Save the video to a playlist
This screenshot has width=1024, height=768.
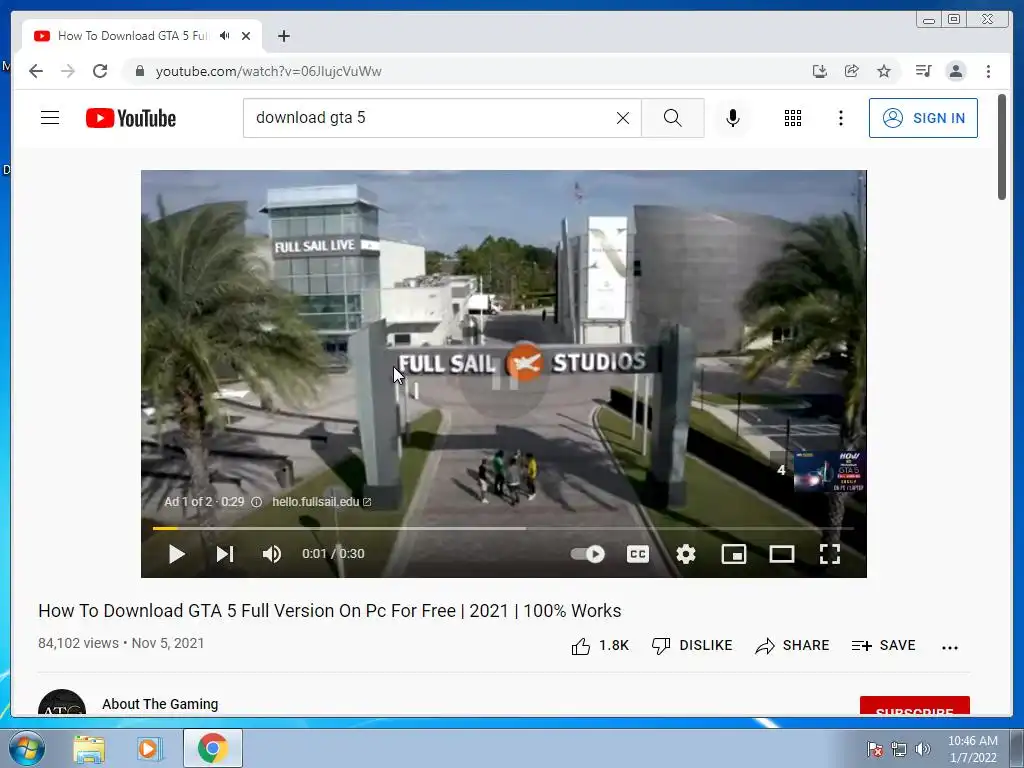coord(884,646)
